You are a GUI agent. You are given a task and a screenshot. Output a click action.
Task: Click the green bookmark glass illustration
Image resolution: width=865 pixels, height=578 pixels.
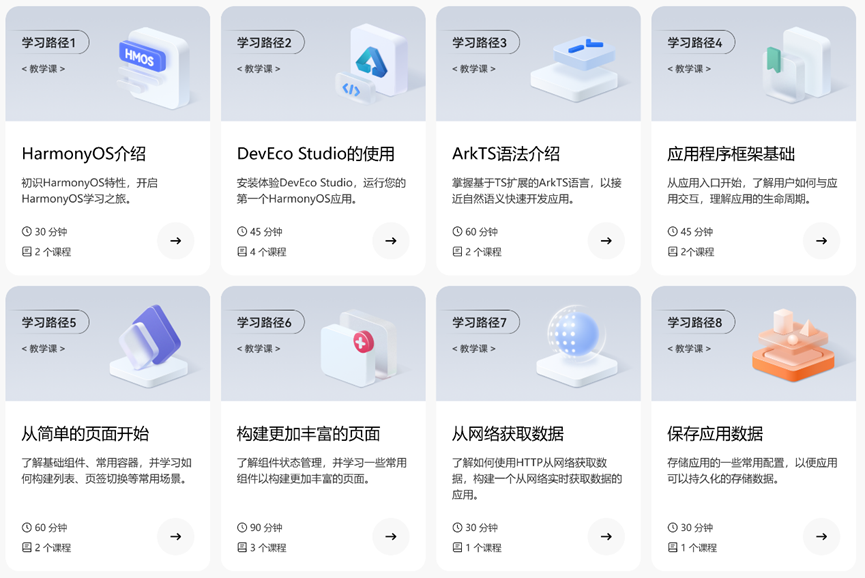797,65
